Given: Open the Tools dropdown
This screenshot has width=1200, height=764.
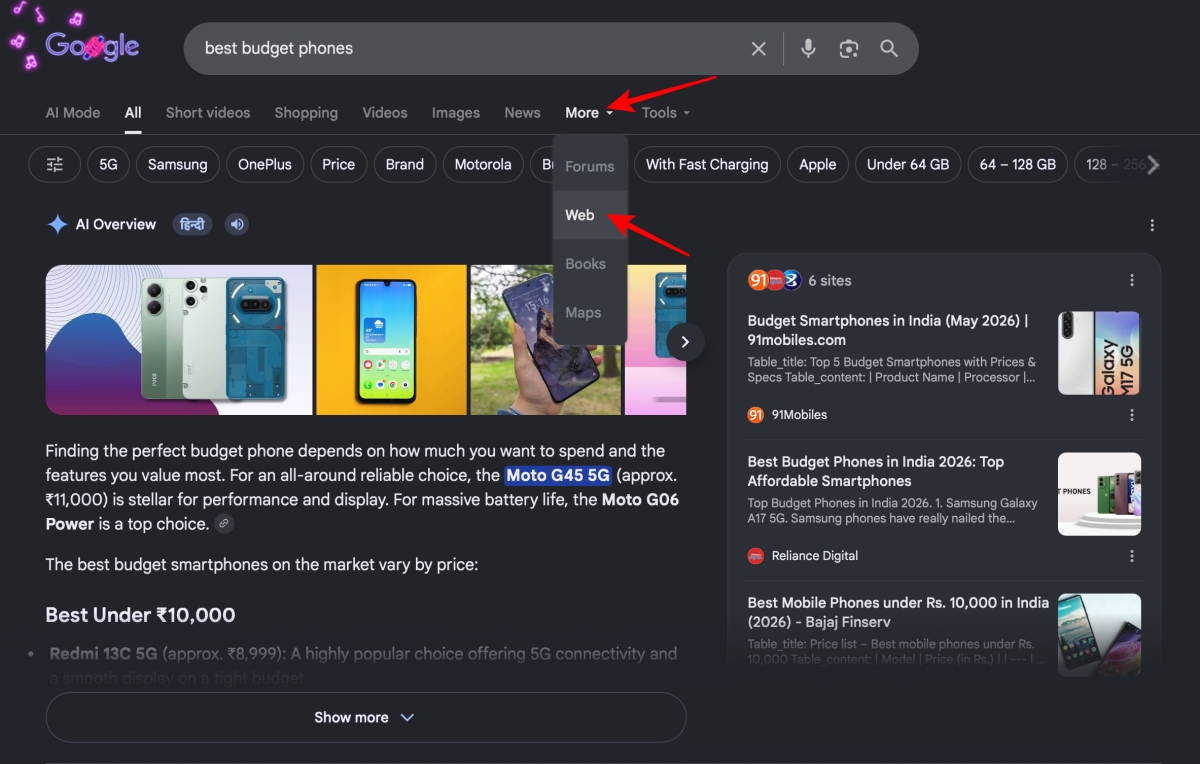Looking at the screenshot, I should (x=666, y=113).
